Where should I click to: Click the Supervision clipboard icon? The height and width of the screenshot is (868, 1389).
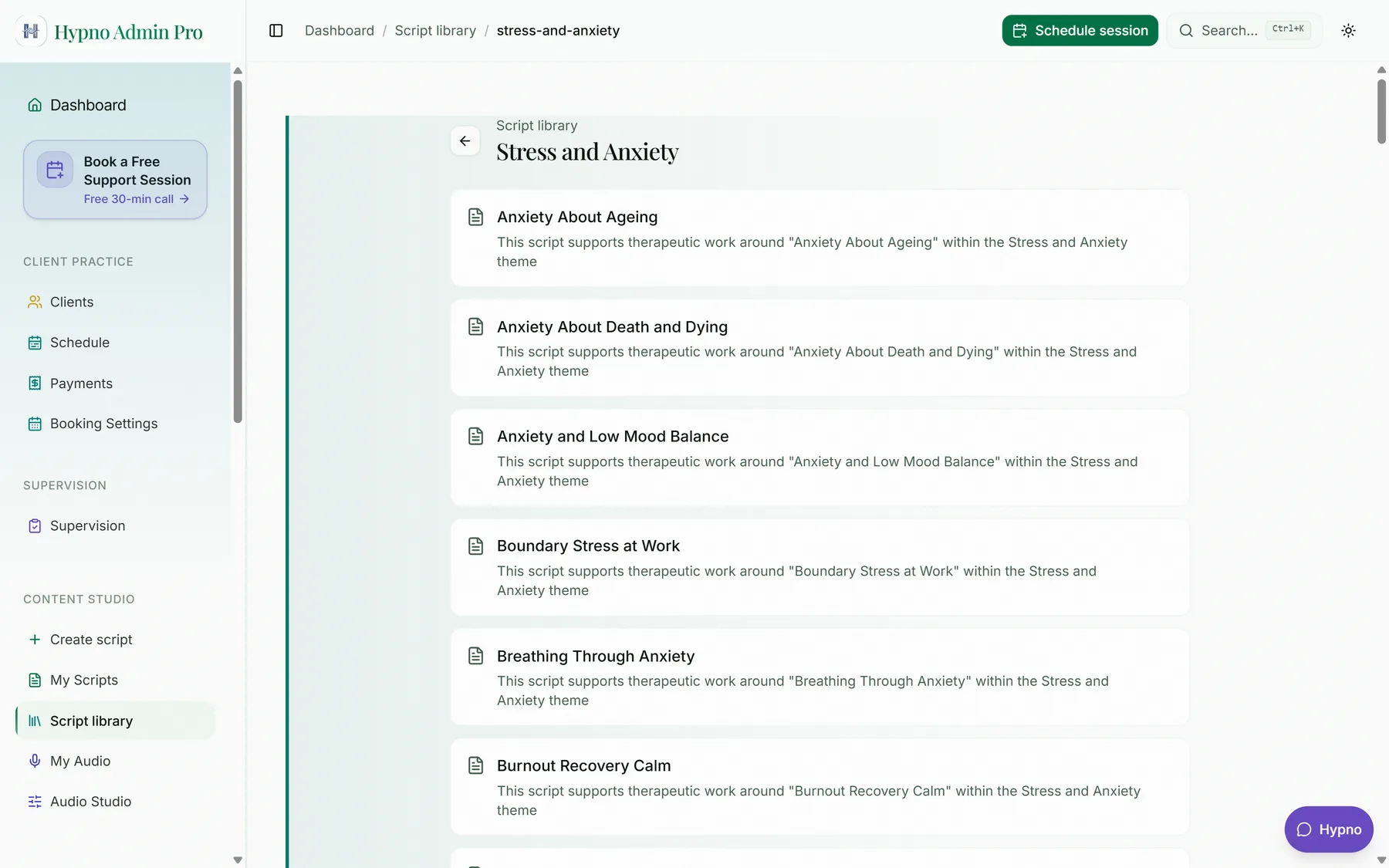click(x=35, y=526)
